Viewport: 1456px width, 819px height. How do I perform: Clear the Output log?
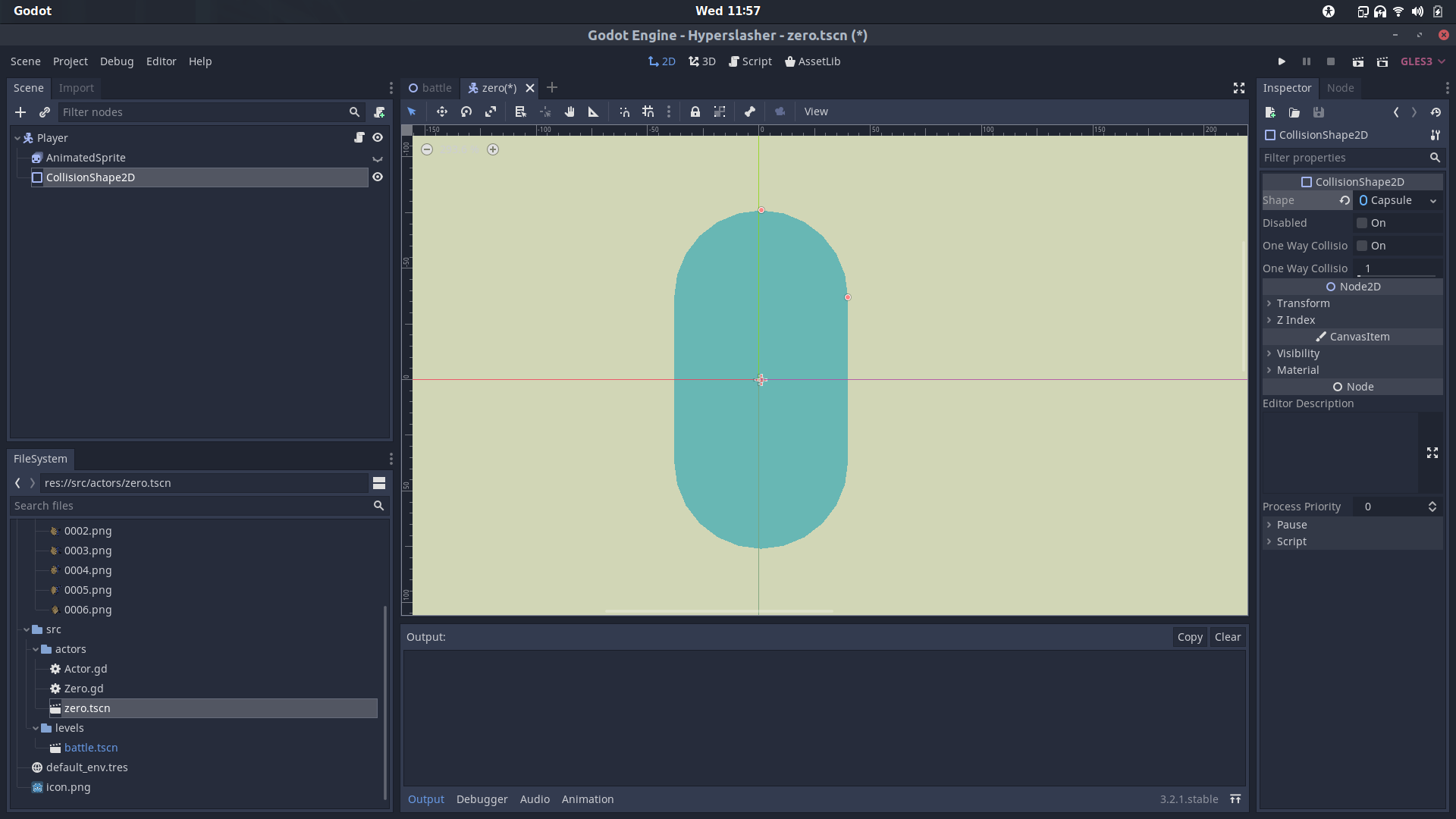1228,637
